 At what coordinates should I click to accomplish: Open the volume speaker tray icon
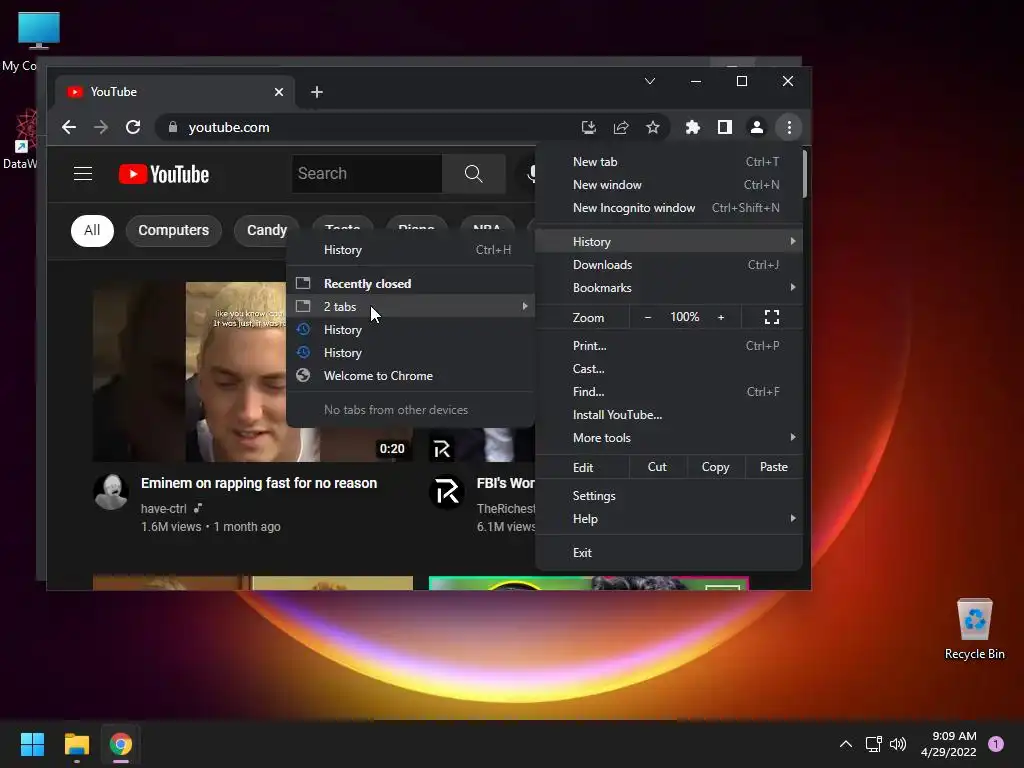(899, 744)
